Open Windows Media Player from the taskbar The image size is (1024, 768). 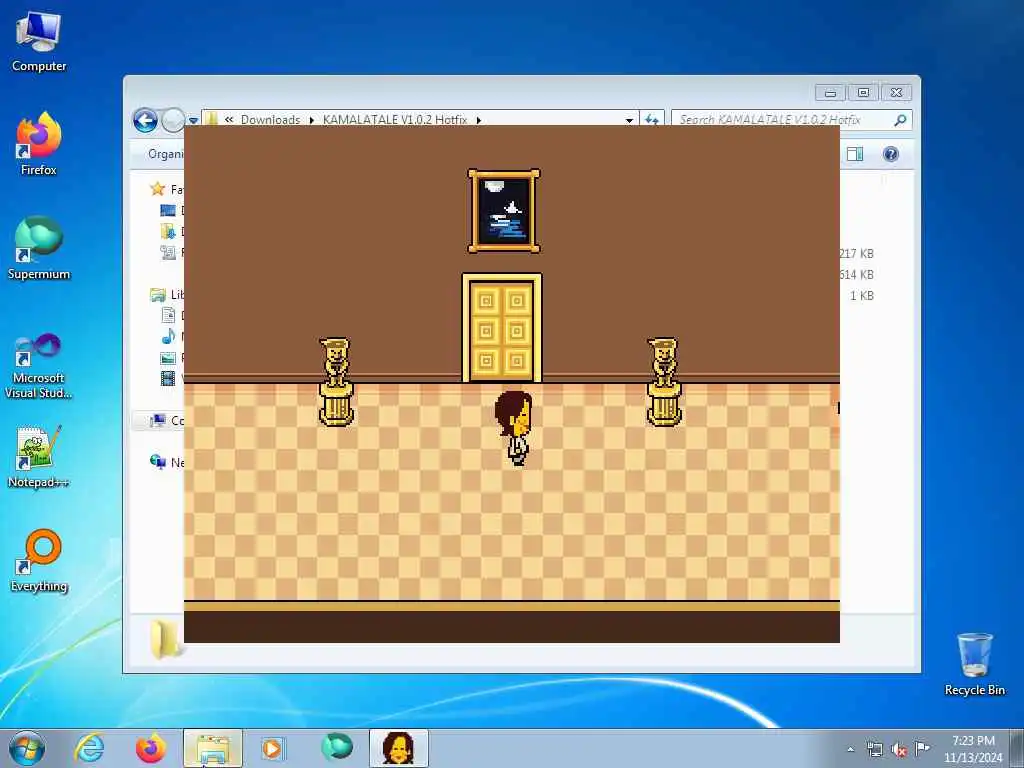click(x=272, y=748)
